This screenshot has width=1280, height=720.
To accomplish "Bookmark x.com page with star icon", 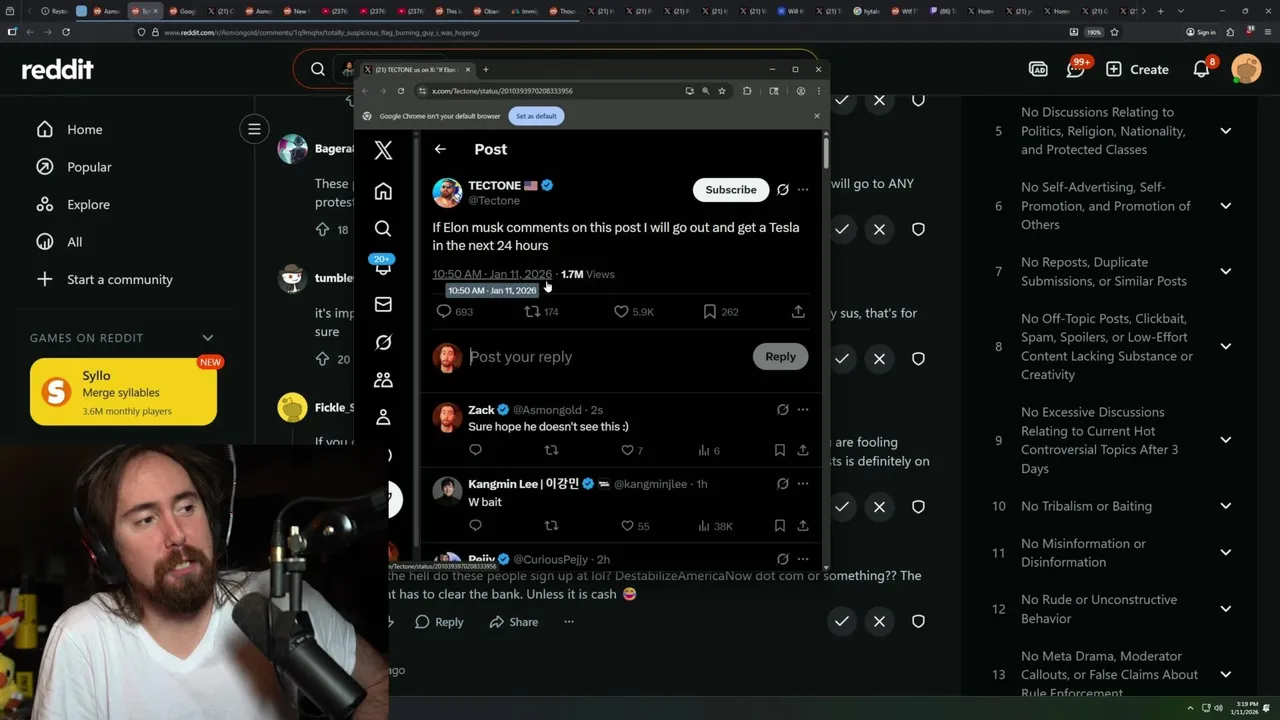I will [722, 91].
